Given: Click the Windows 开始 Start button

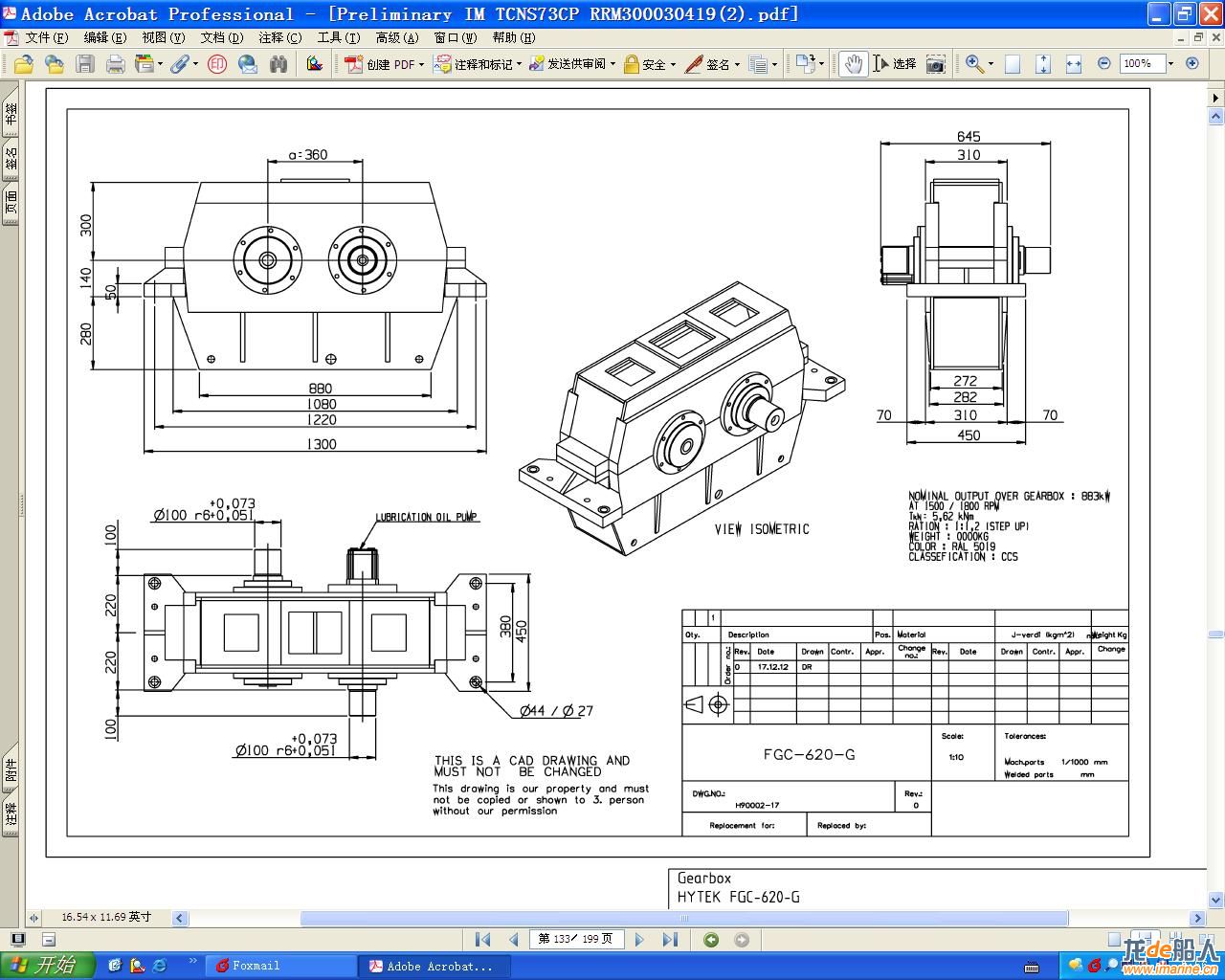Looking at the screenshot, I should pos(47,966).
